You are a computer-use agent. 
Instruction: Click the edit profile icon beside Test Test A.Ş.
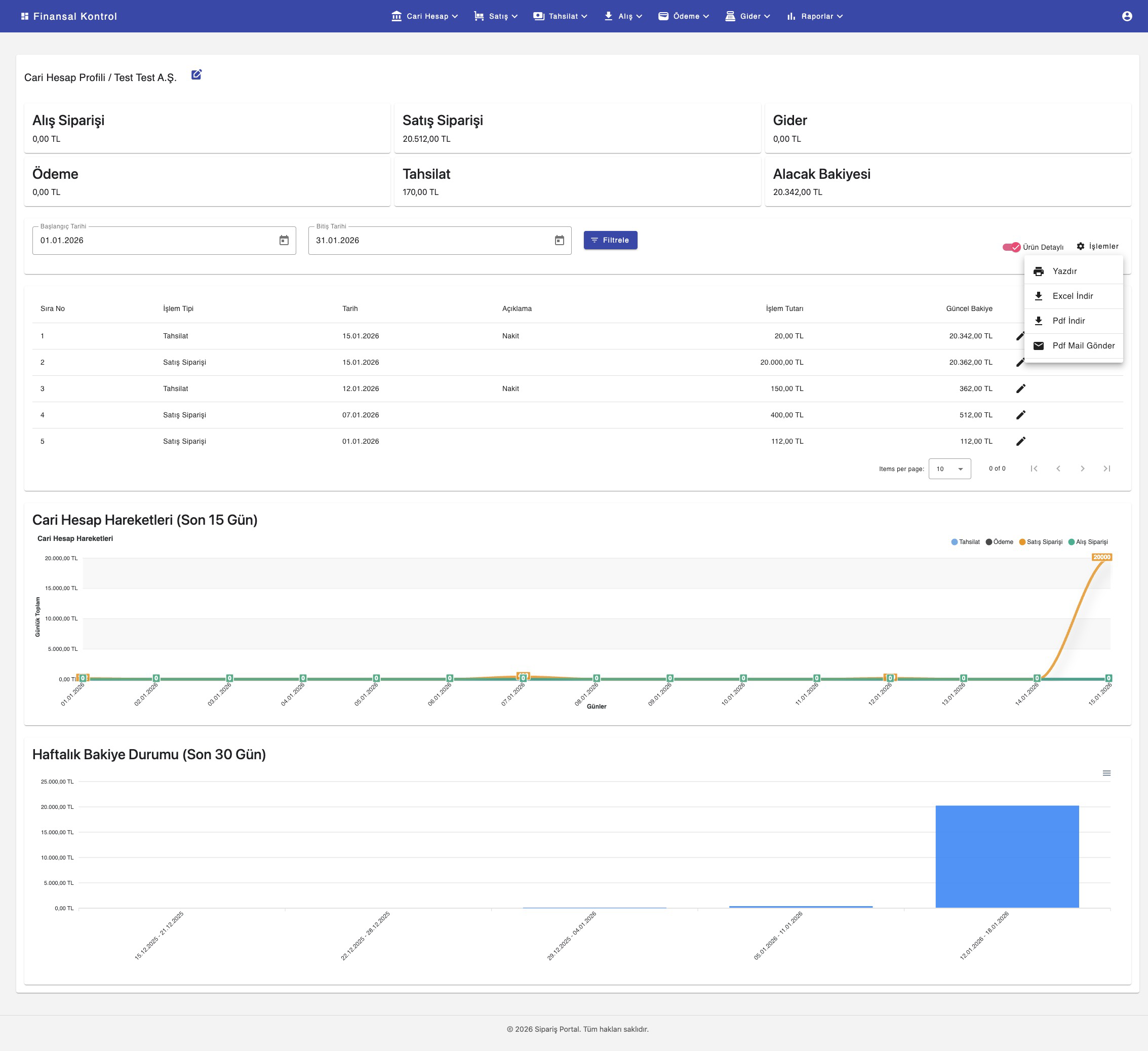tap(196, 74)
